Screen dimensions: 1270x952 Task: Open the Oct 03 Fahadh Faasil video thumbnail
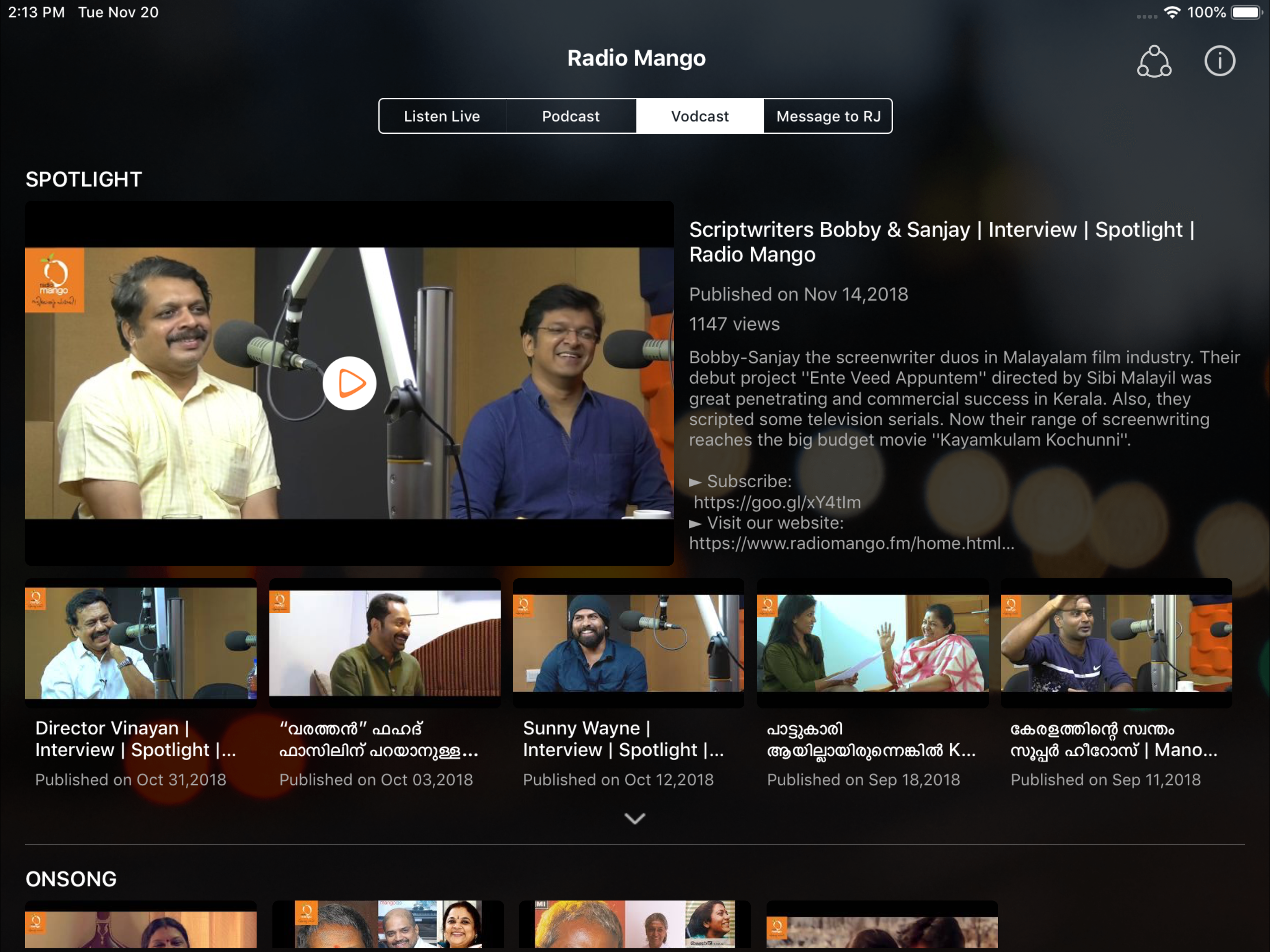tap(385, 642)
